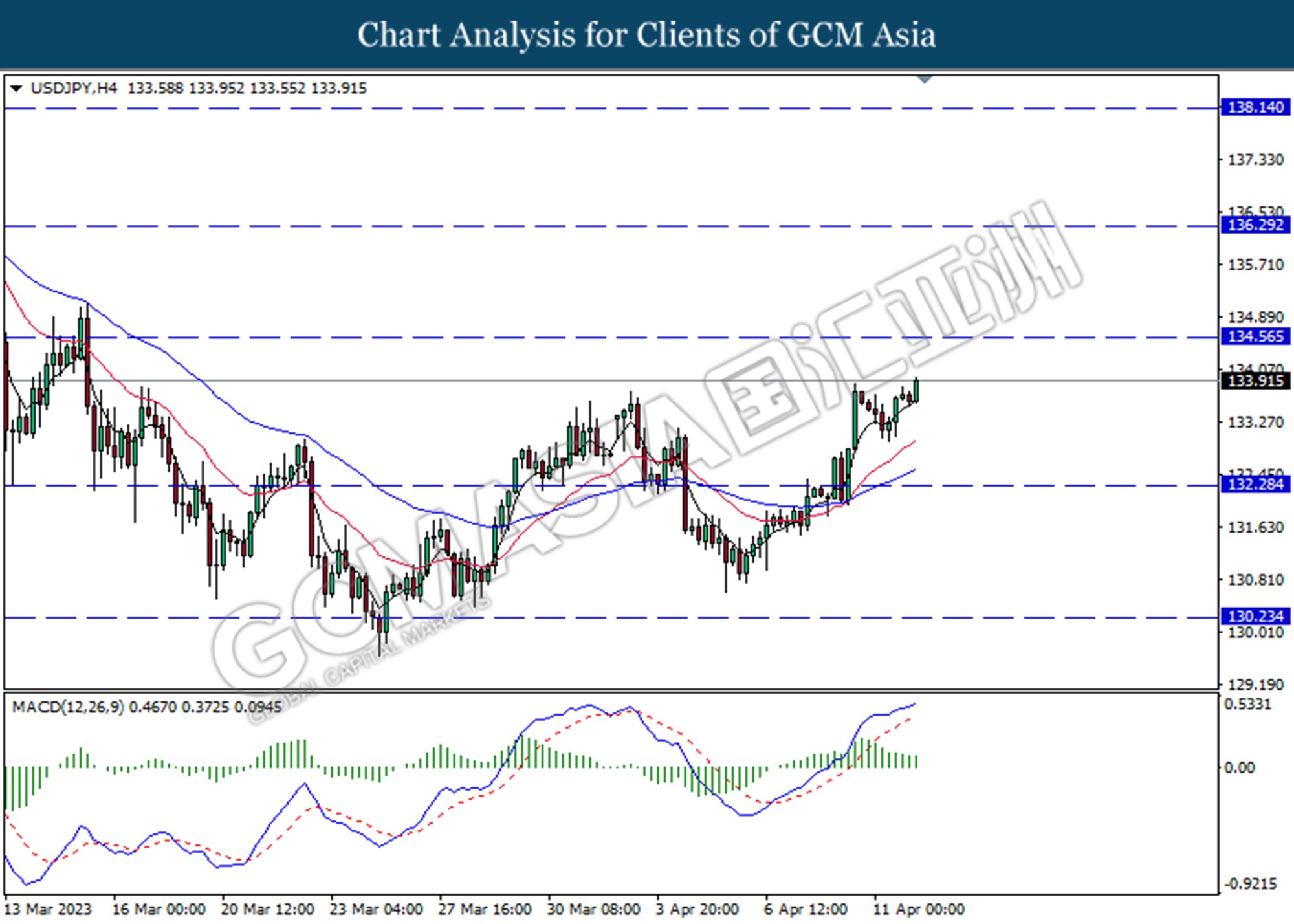Click the 16 Mar 00:00 time label
Image resolution: width=1294 pixels, height=924 pixels.
click(x=159, y=909)
